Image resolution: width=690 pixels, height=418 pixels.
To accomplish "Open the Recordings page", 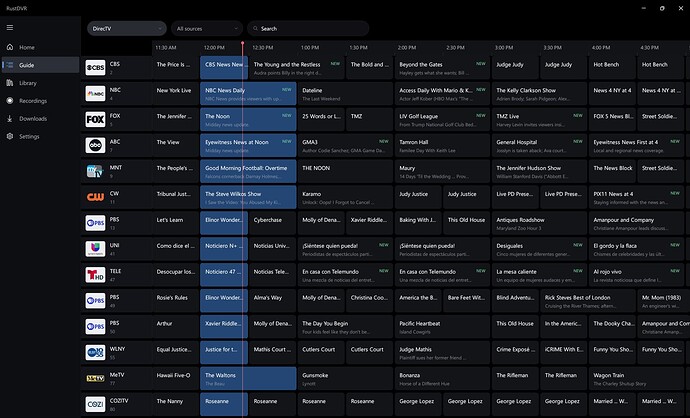I will 40,100.
